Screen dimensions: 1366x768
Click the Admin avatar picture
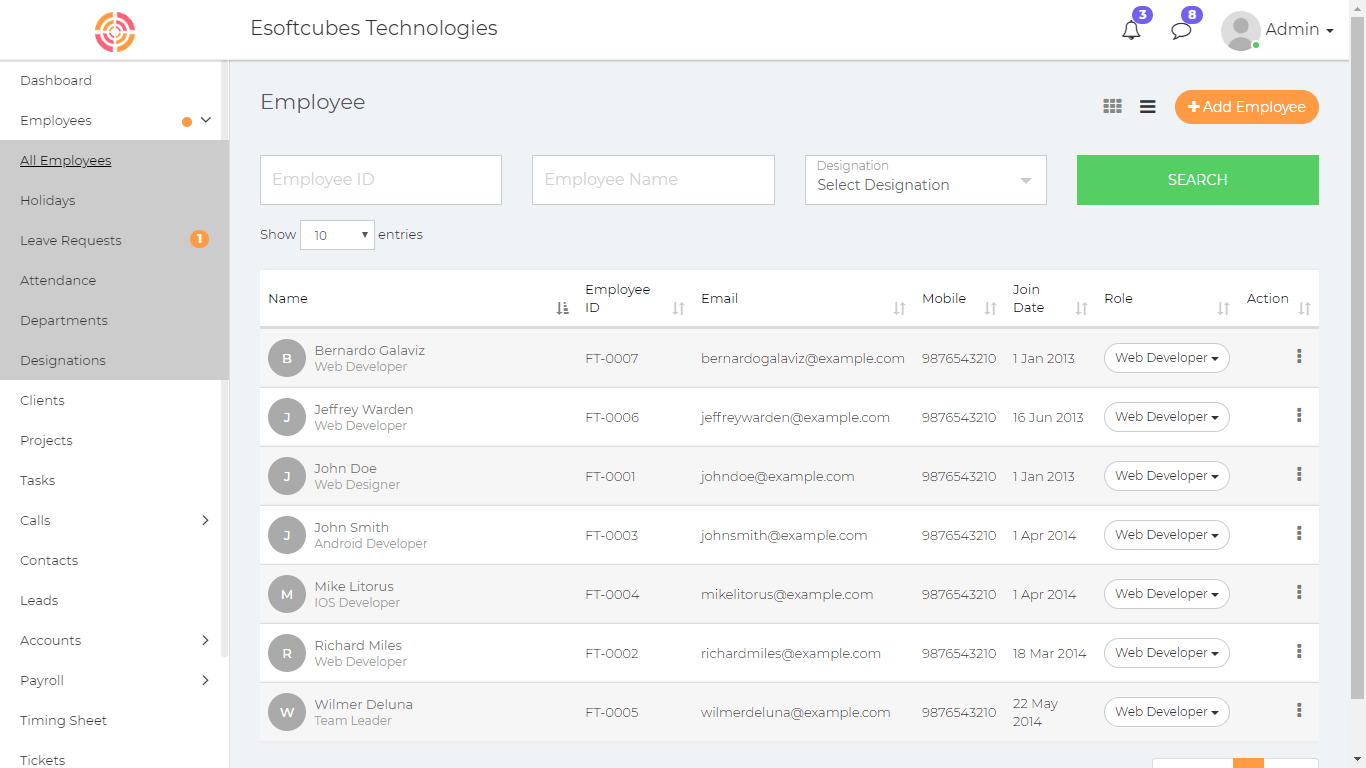coord(1240,30)
